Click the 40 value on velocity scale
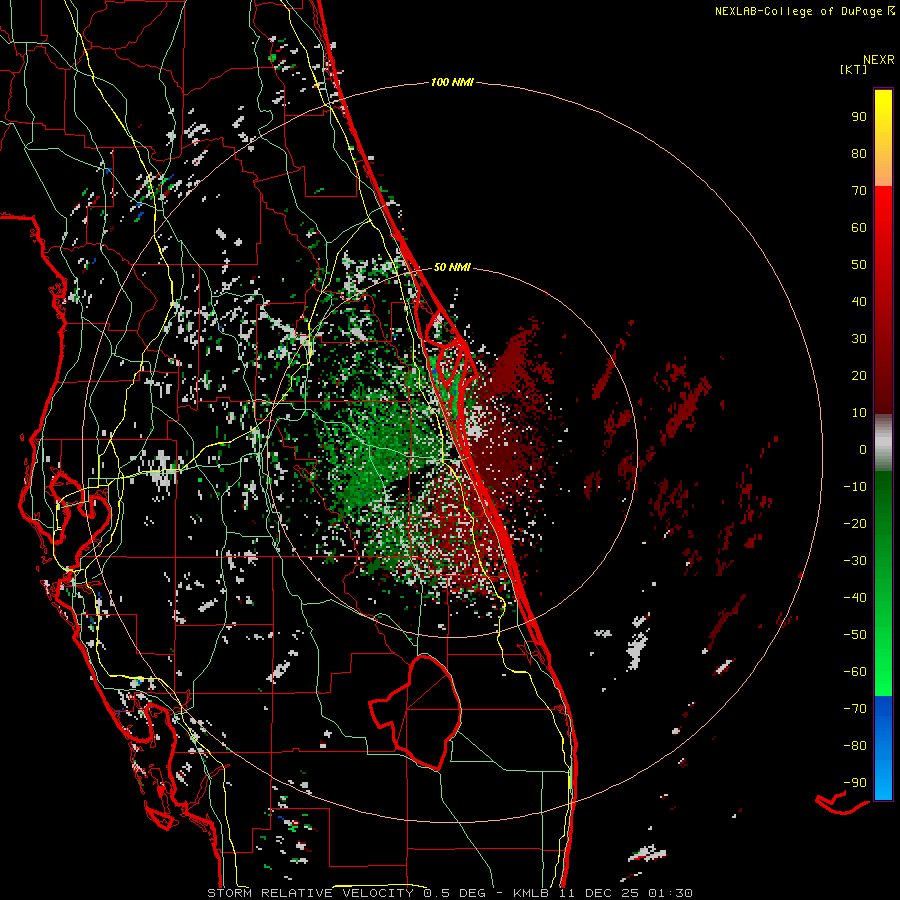The image size is (900, 900). tap(859, 302)
